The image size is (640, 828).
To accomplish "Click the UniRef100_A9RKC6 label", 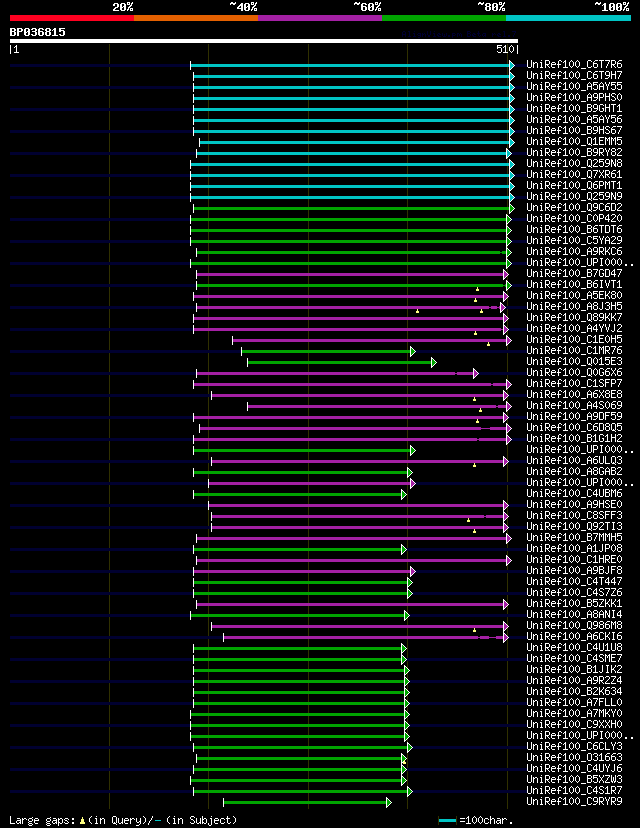I will point(574,252).
